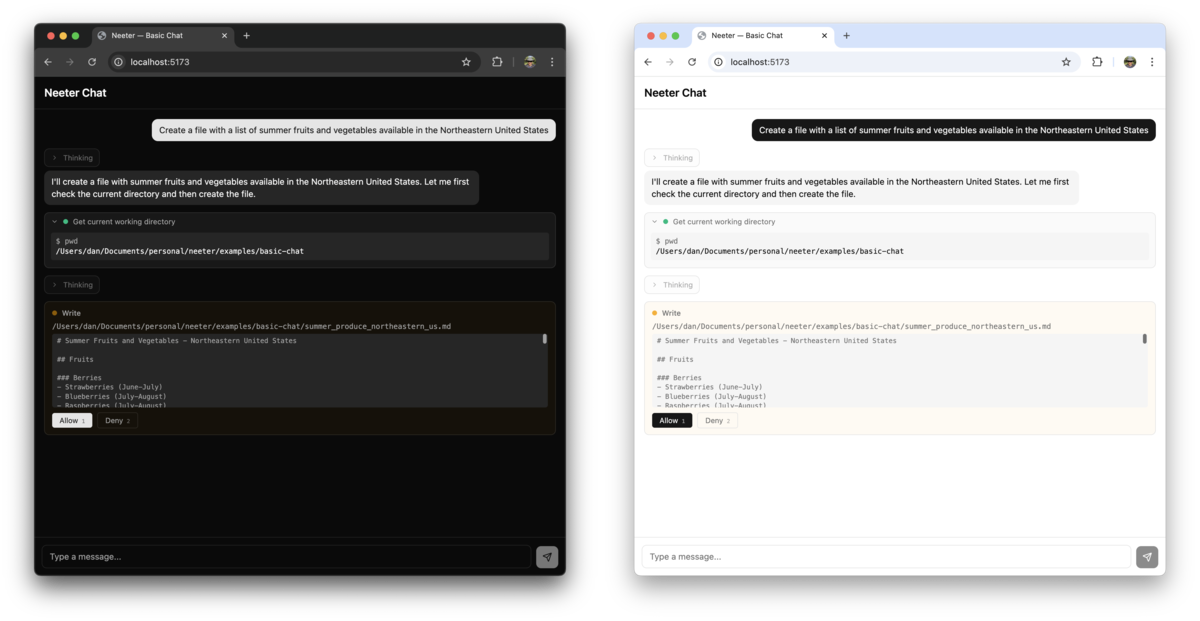The height and width of the screenshot is (621, 1200).
Task: Collapse 'Get current working directory' in the light chat
Action: pyautogui.click(x=655, y=222)
